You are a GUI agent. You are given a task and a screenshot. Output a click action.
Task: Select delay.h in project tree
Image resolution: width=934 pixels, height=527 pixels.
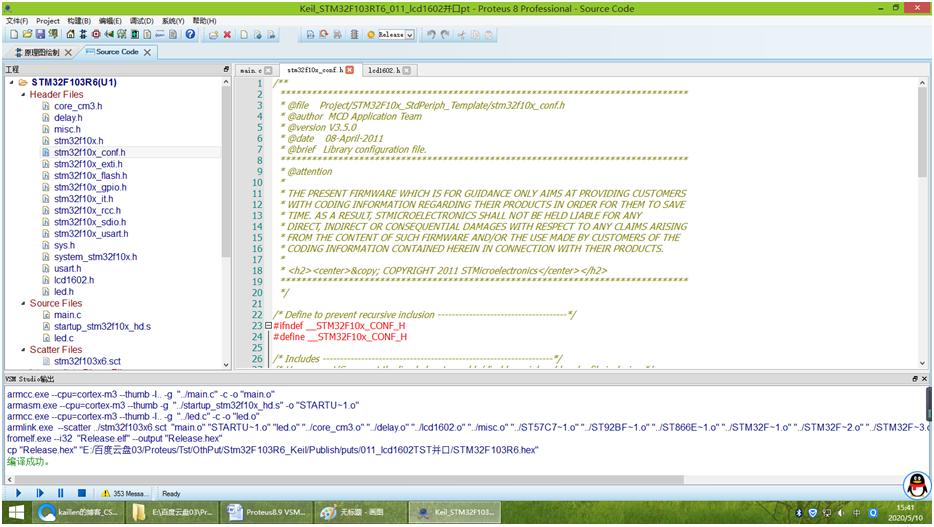[x=68, y=117]
